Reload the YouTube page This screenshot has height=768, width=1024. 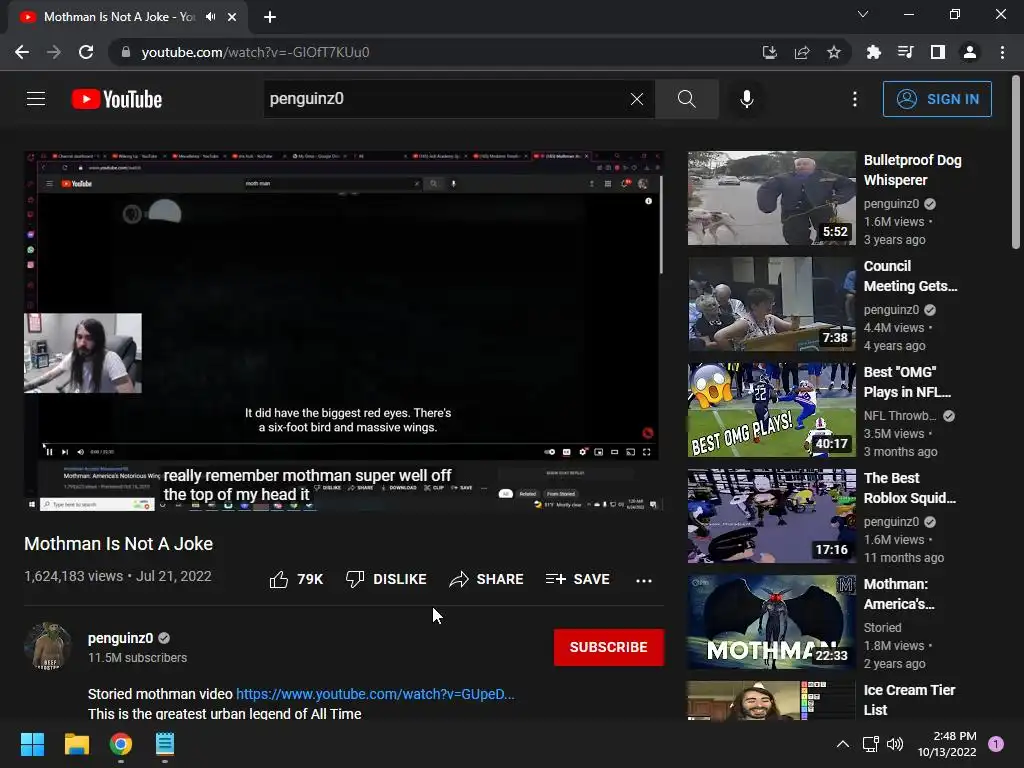86,52
